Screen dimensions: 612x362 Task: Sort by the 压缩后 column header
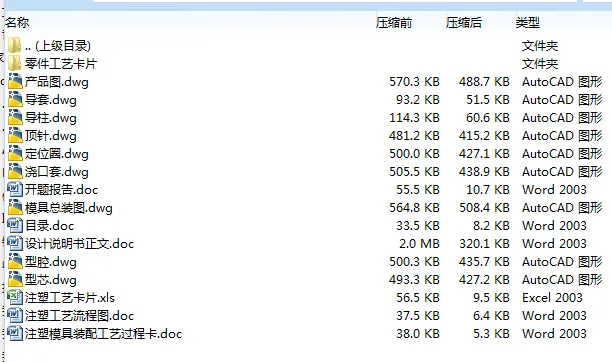pyautogui.click(x=464, y=23)
